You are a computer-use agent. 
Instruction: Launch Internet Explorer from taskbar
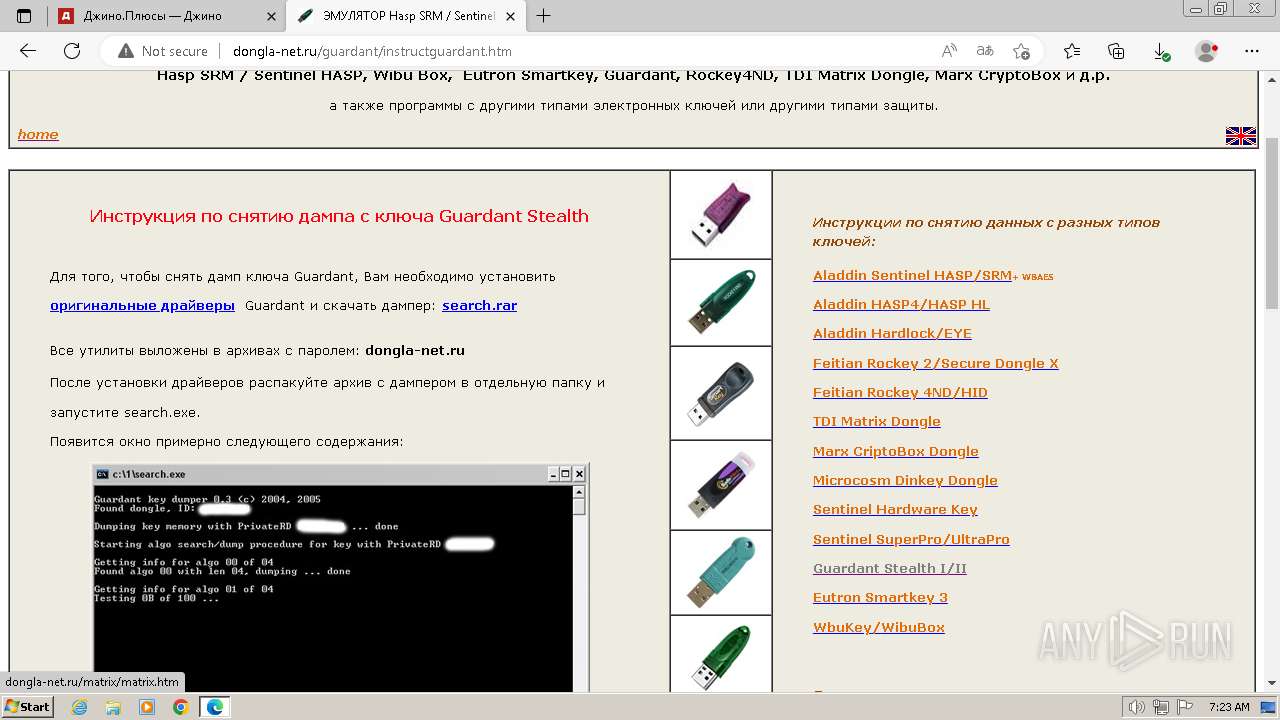(x=80, y=707)
